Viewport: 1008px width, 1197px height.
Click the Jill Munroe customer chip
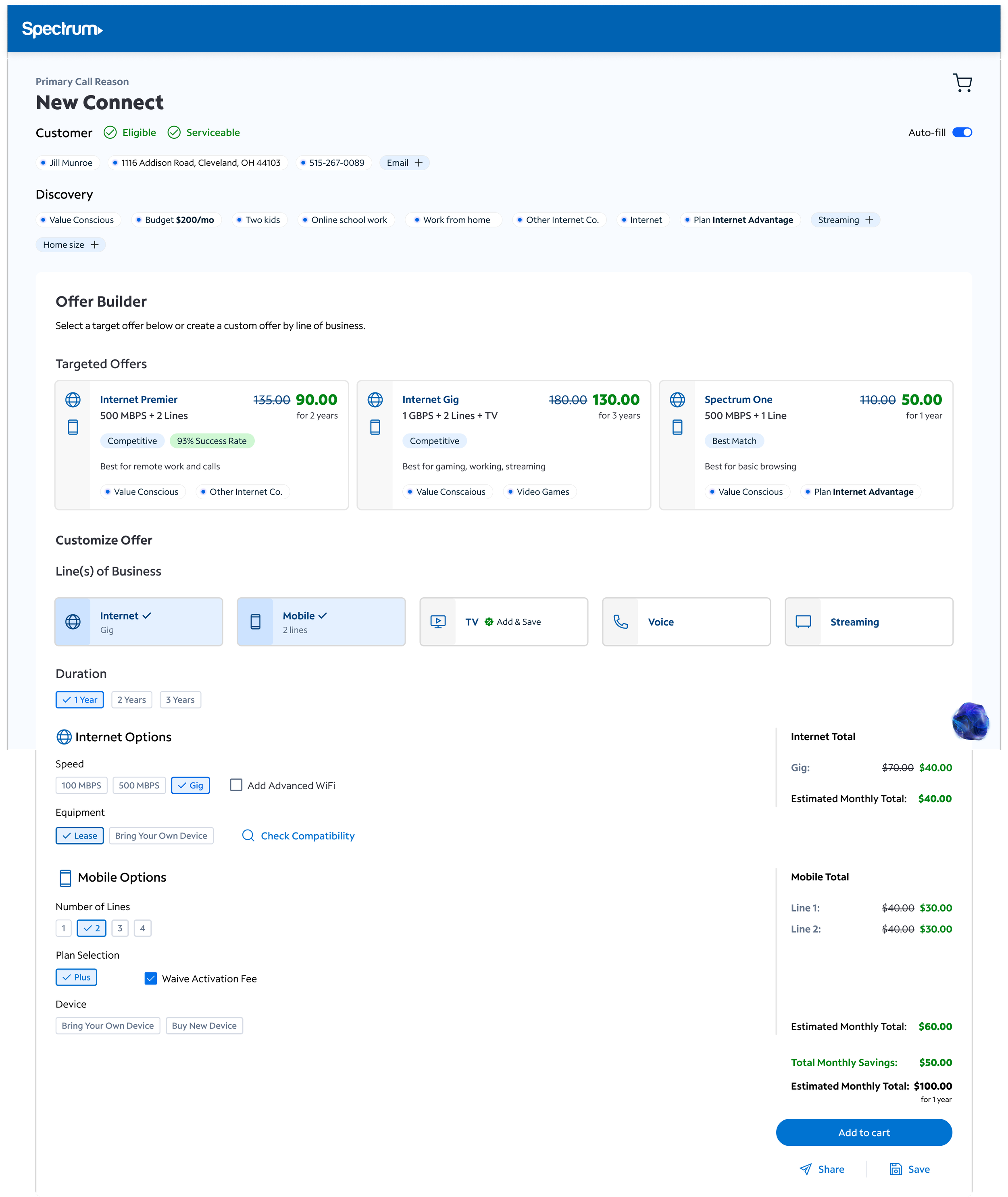coord(68,163)
